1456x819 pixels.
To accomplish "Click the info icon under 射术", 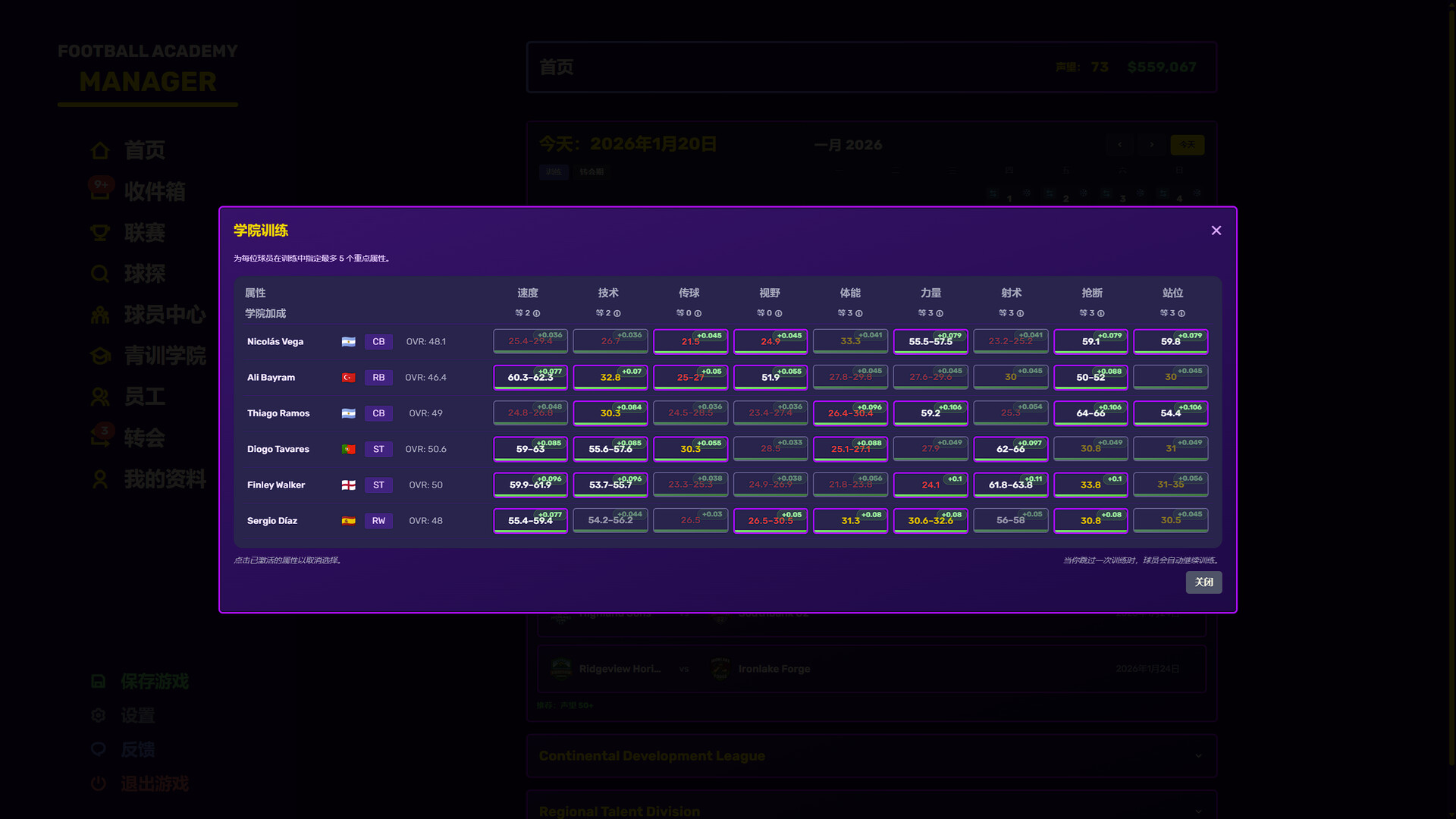I will pos(1020,313).
